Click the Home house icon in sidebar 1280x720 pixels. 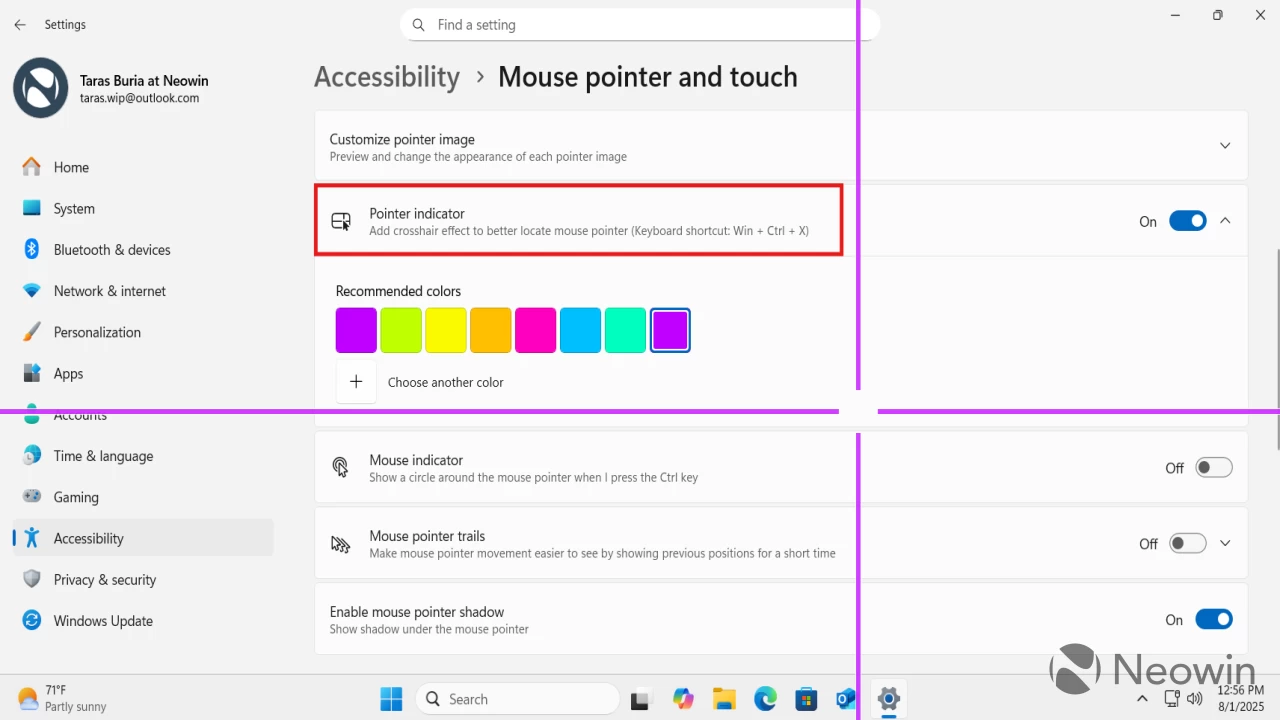point(32,167)
